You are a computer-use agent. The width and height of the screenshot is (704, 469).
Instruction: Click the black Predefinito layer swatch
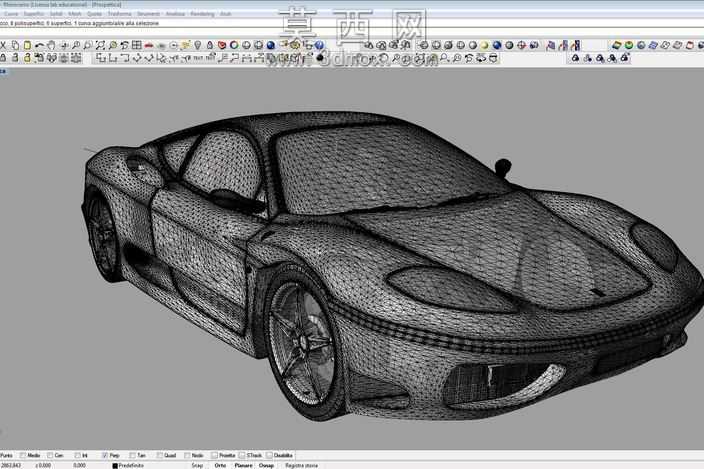115,466
